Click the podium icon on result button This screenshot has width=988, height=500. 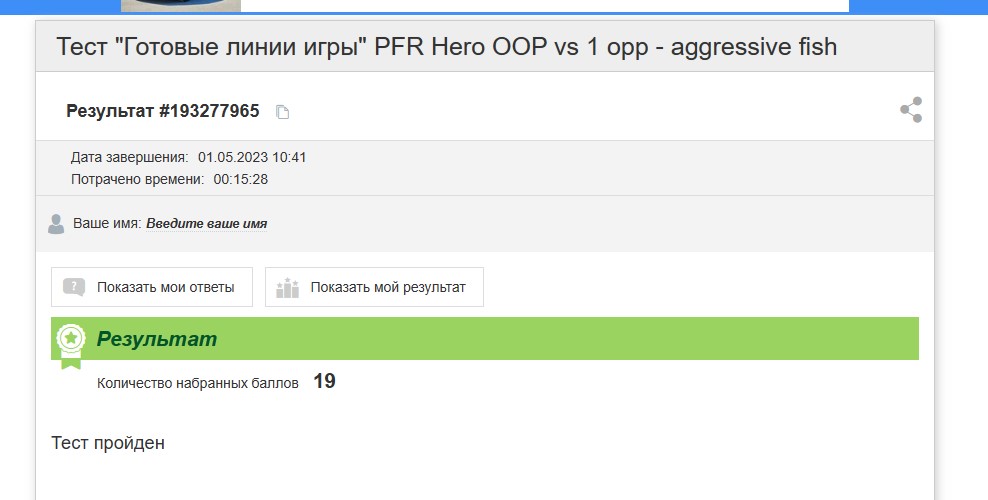288,287
